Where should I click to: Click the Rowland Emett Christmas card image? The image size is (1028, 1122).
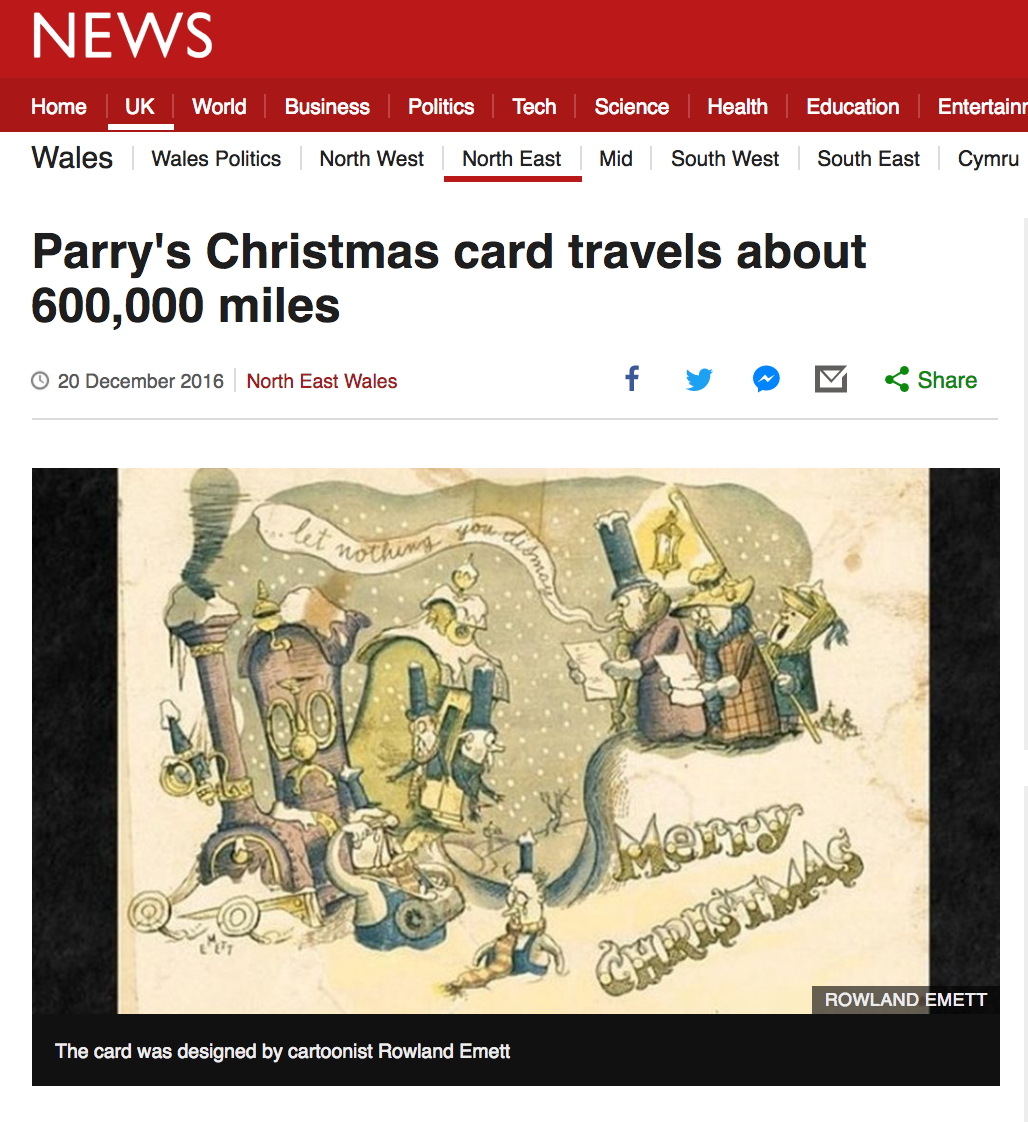[516, 740]
